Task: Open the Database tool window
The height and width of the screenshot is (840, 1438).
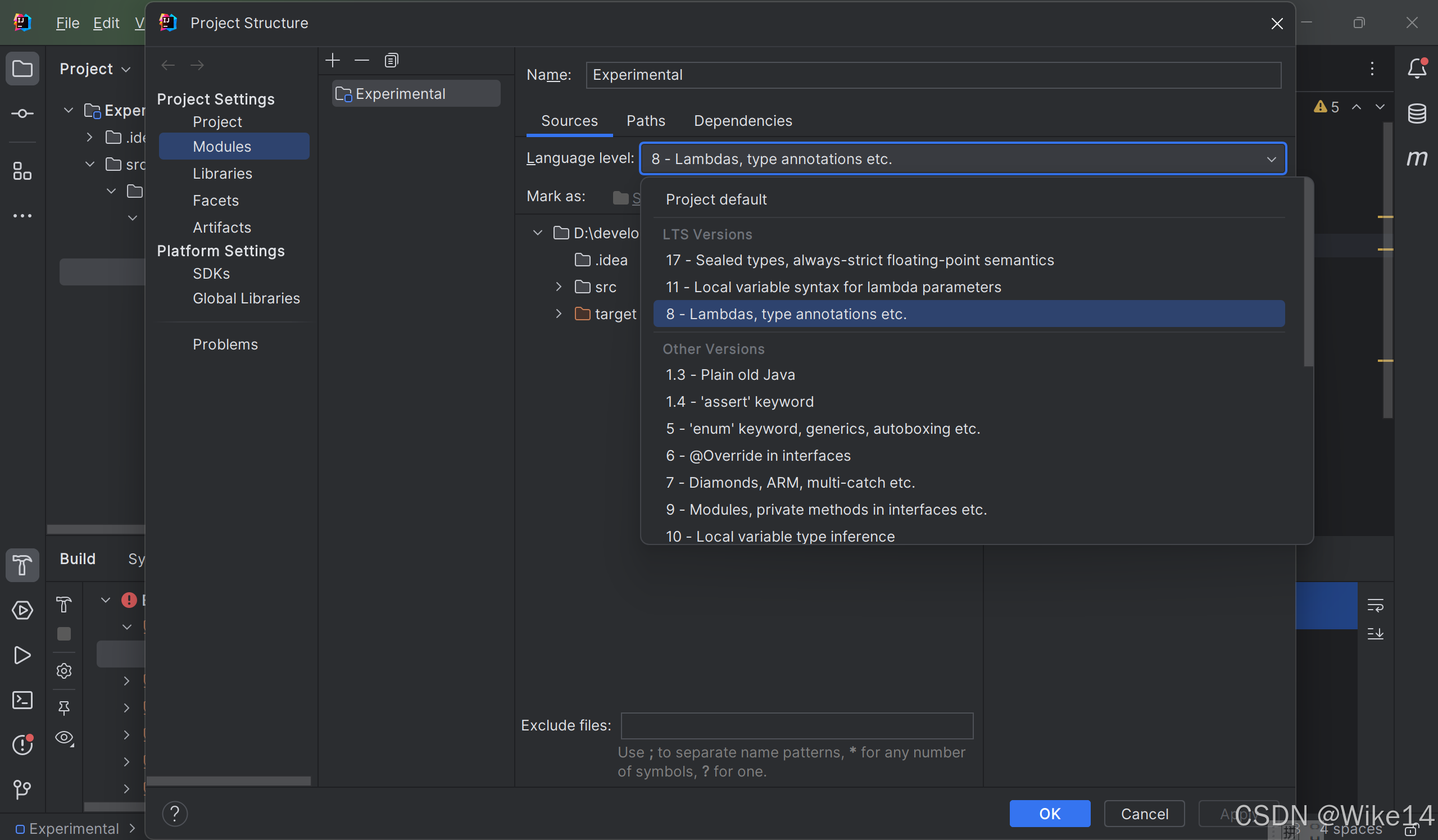Action: 1418,113
